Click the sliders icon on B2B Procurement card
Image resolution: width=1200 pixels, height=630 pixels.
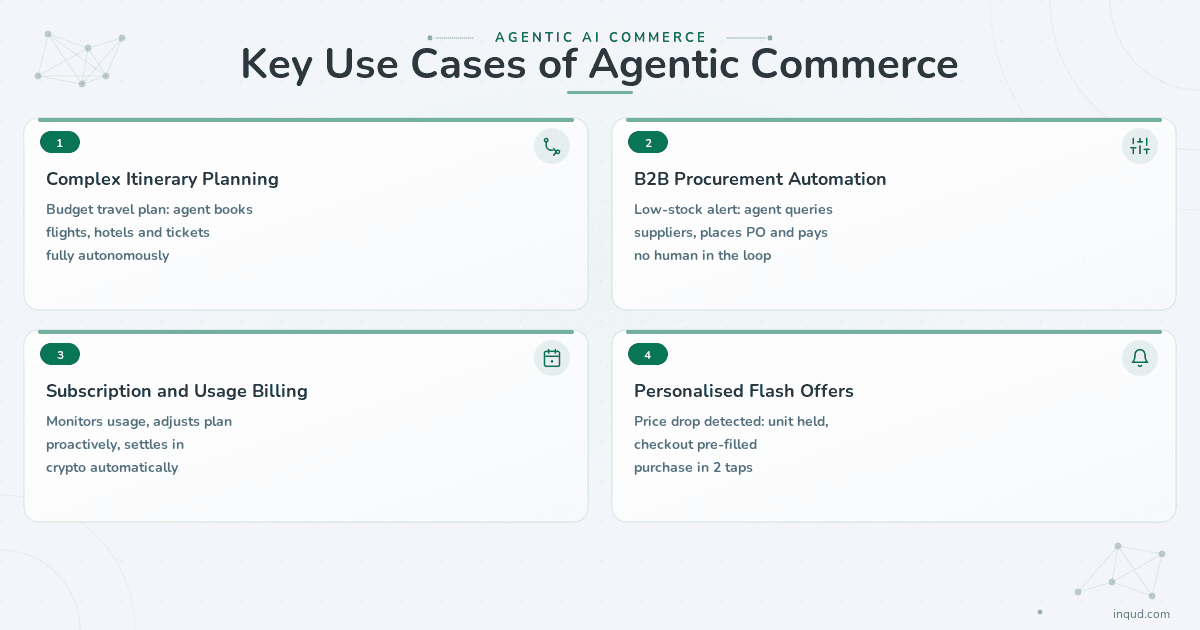(x=1140, y=146)
